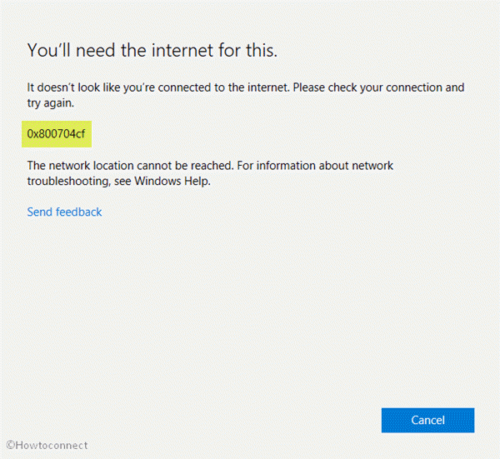Screen dimensions: 500x459
Task: Open the Send feedback link
Action: pos(64,212)
